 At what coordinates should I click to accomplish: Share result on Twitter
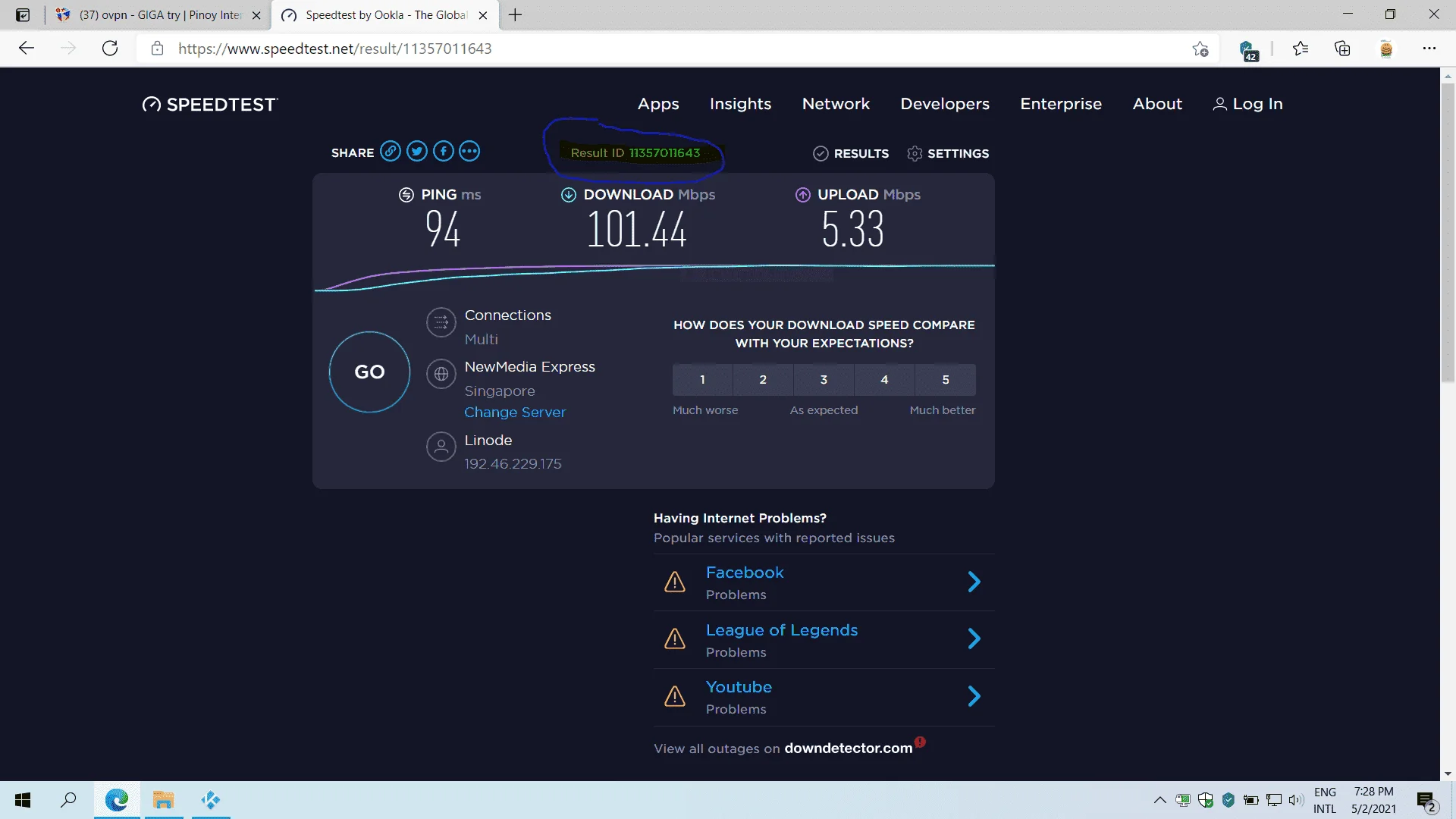(417, 152)
